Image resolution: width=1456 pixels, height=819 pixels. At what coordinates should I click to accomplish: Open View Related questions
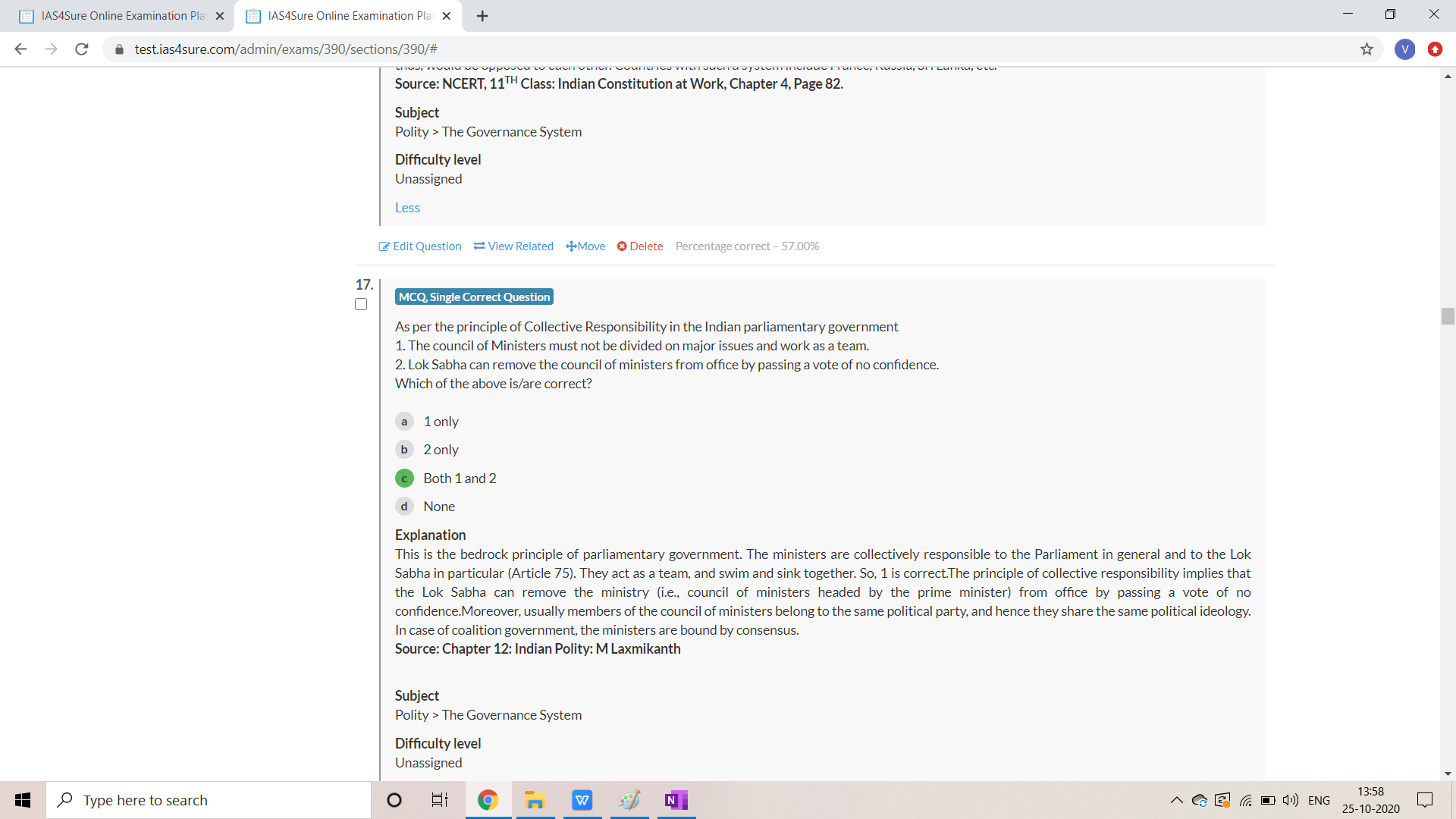[513, 246]
